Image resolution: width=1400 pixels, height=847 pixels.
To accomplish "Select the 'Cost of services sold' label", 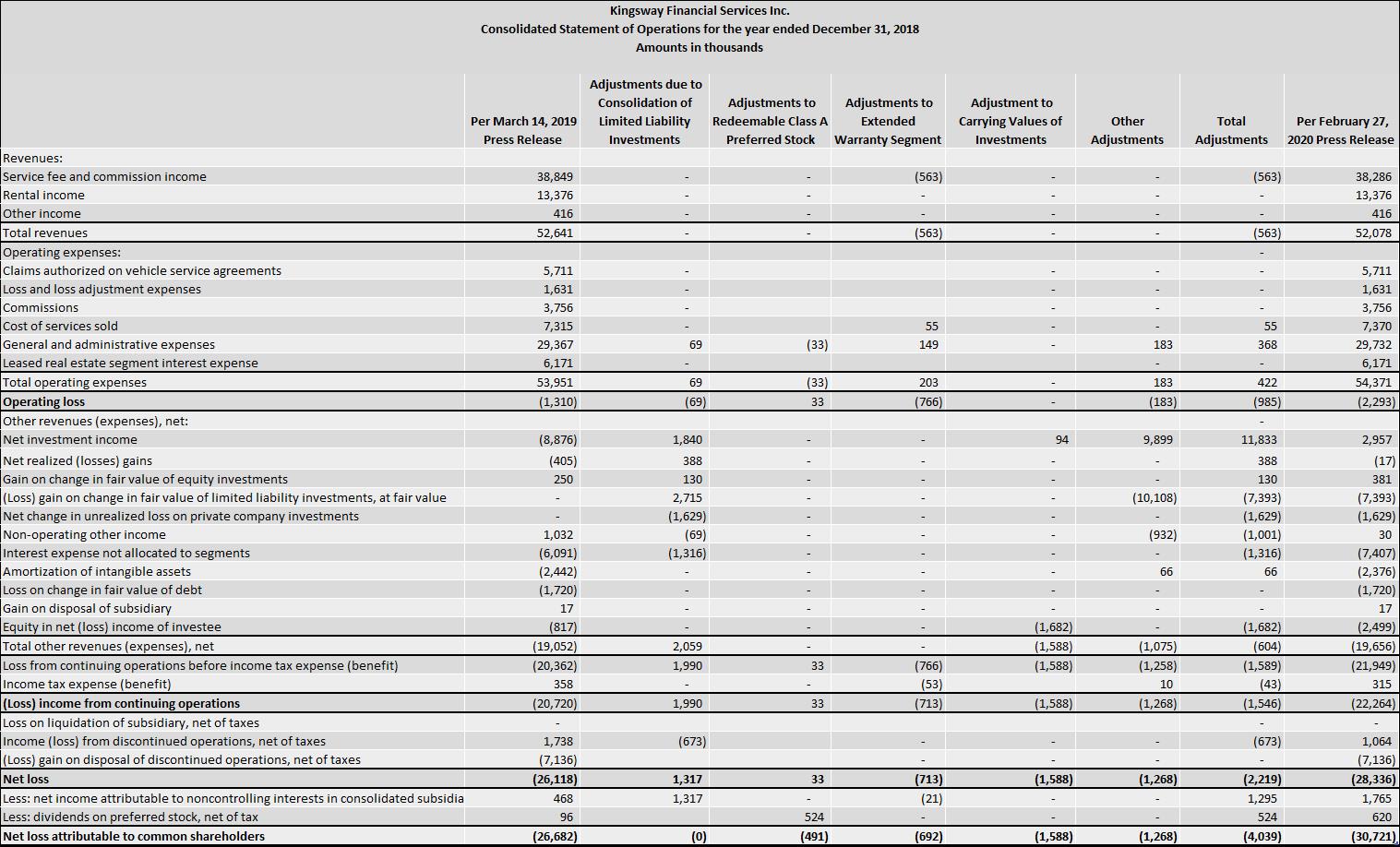I will click(x=61, y=326).
